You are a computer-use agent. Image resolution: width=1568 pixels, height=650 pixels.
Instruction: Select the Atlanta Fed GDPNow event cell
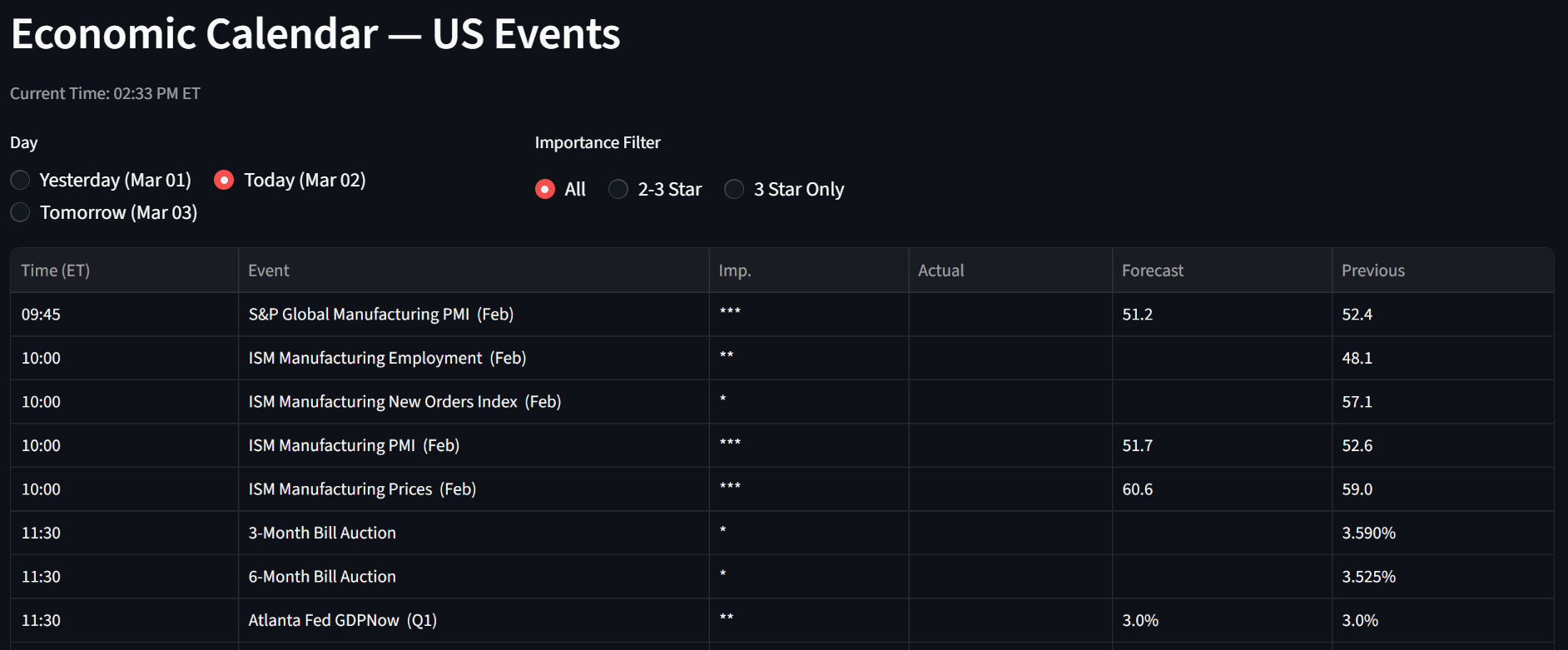(x=342, y=620)
